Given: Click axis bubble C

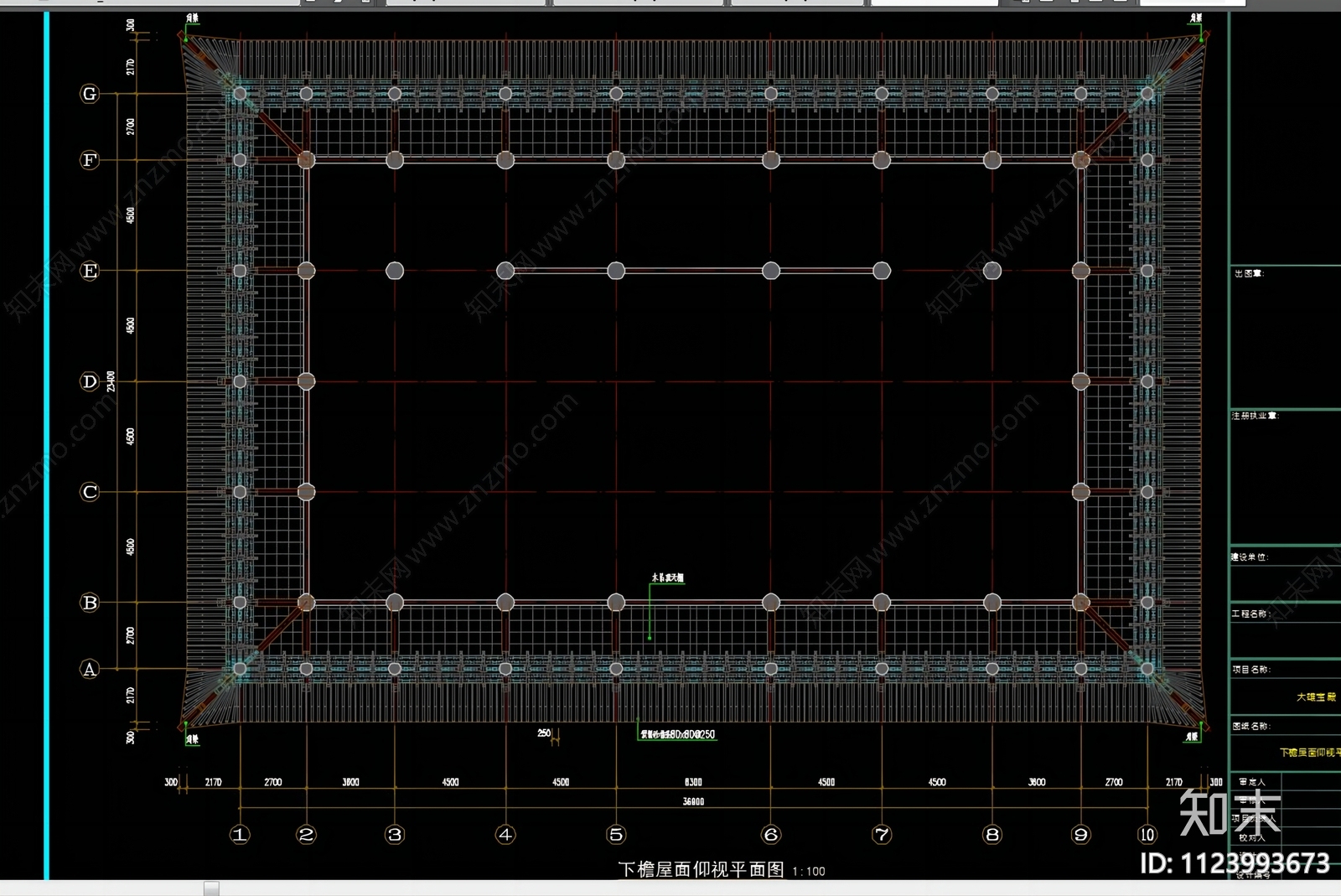Looking at the screenshot, I should pos(90,492).
